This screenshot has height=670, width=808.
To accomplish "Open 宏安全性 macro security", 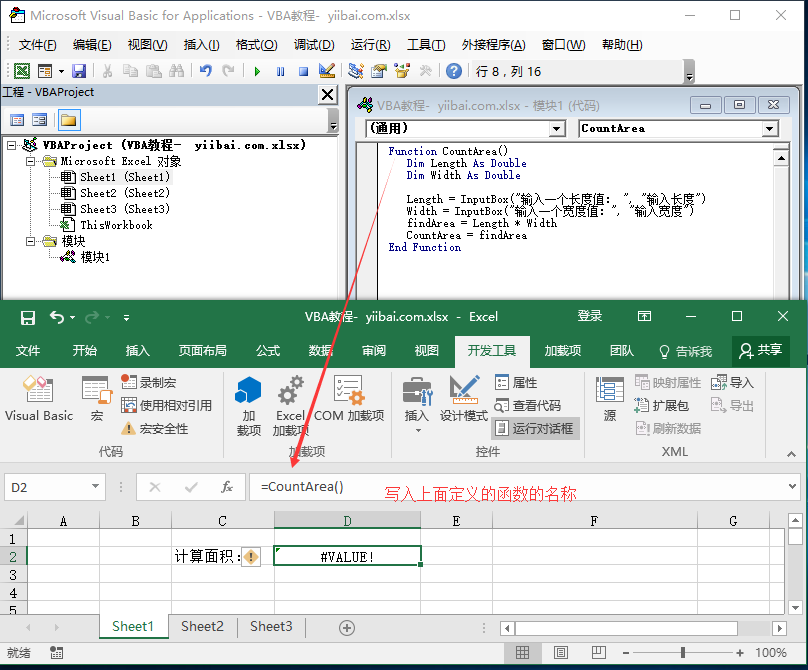I will (x=155, y=428).
